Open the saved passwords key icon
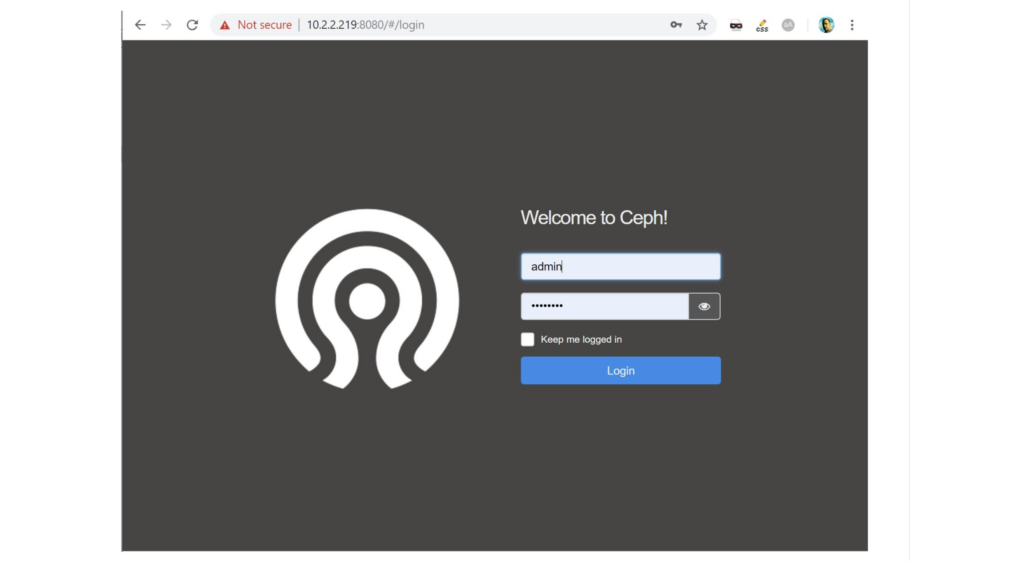Viewport: 1024px width, 561px height. click(676, 25)
